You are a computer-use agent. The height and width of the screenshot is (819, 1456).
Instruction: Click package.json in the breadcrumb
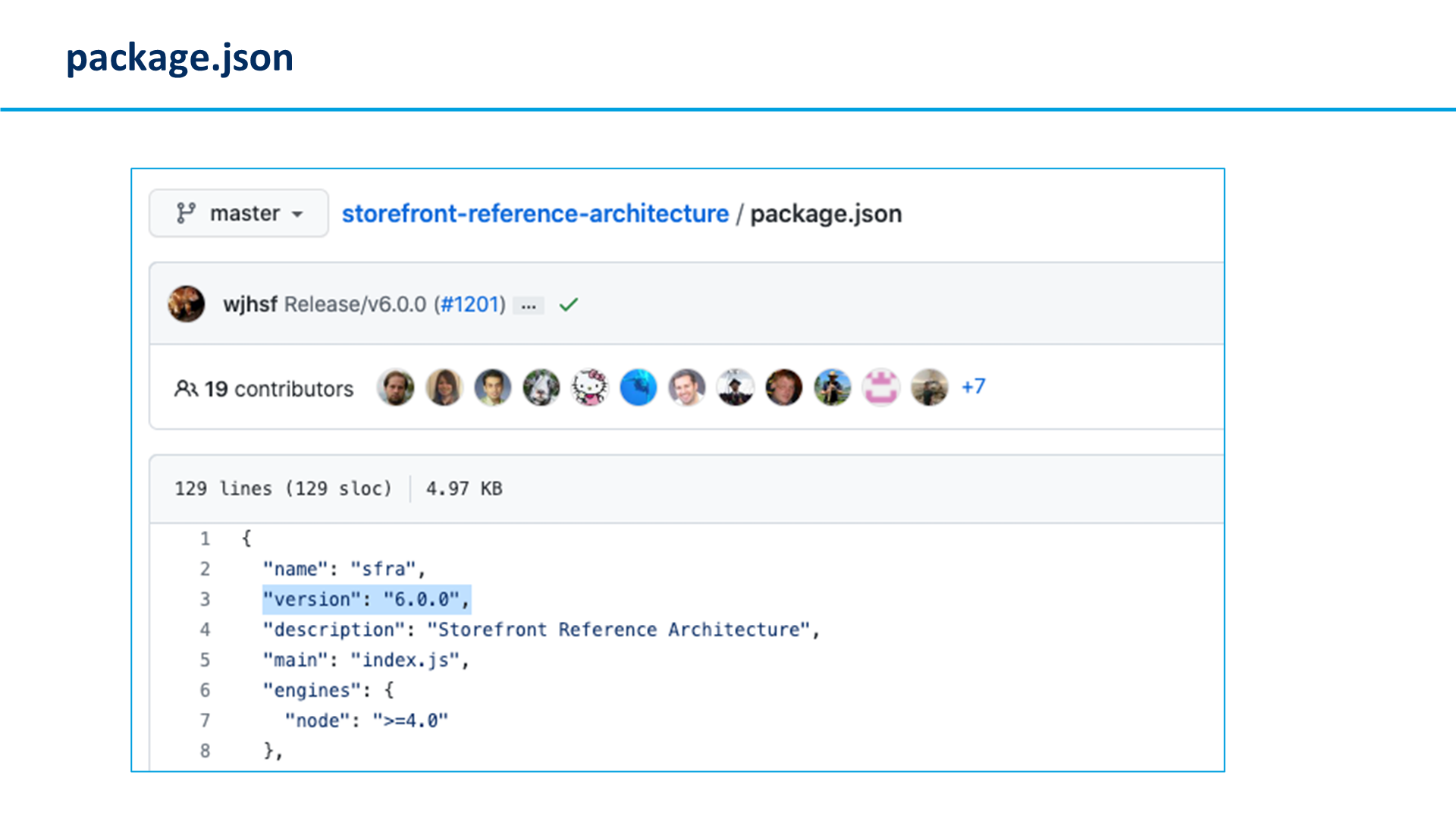click(826, 214)
